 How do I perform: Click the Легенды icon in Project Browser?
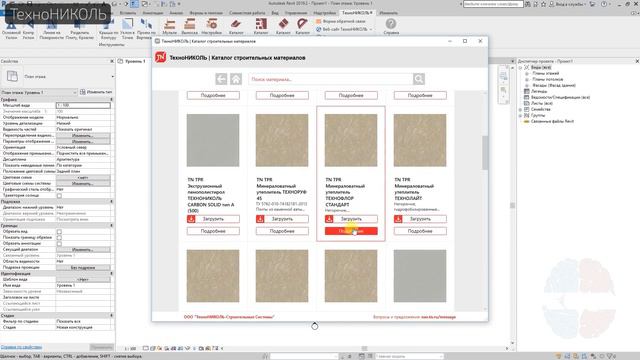click(527, 91)
